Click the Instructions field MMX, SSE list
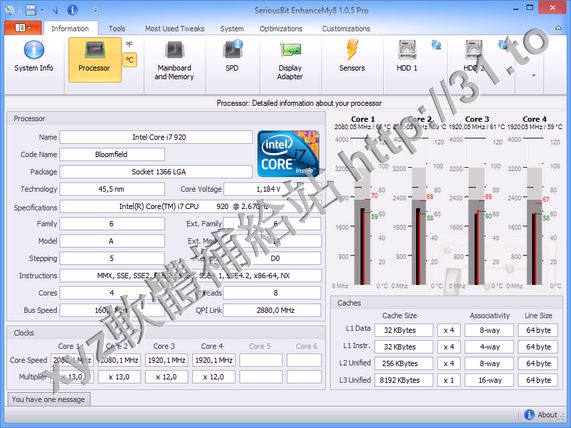Image resolution: width=571 pixels, height=428 pixels. [190, 276]
